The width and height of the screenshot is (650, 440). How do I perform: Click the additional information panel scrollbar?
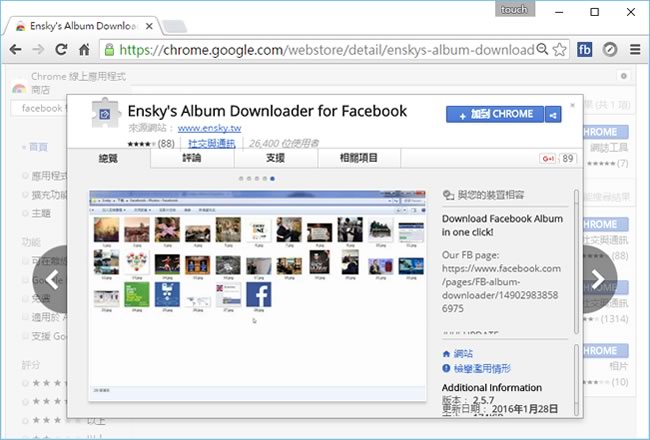click(x=576, y=379)
